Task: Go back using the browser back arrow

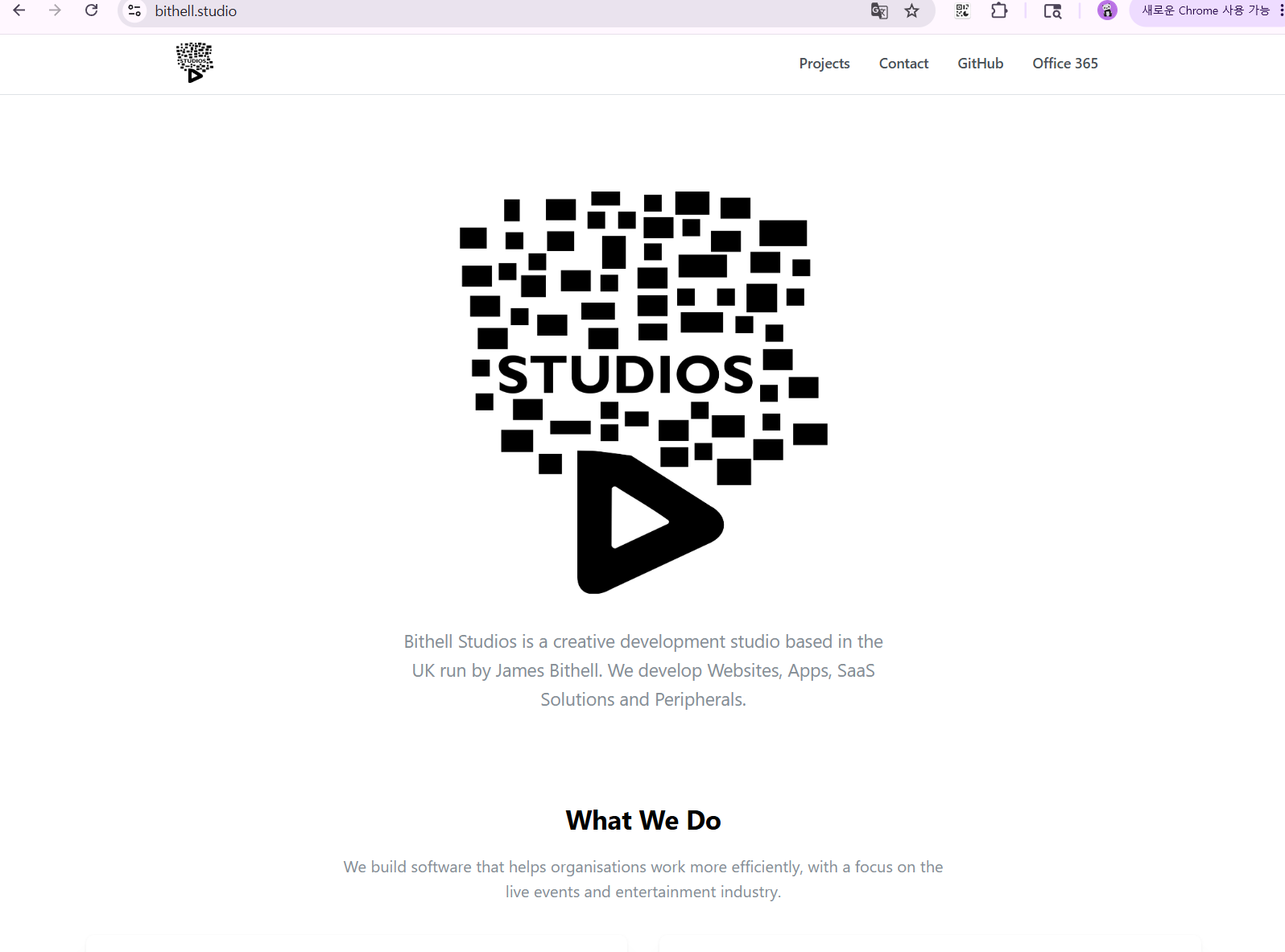Action: [19, 10]
